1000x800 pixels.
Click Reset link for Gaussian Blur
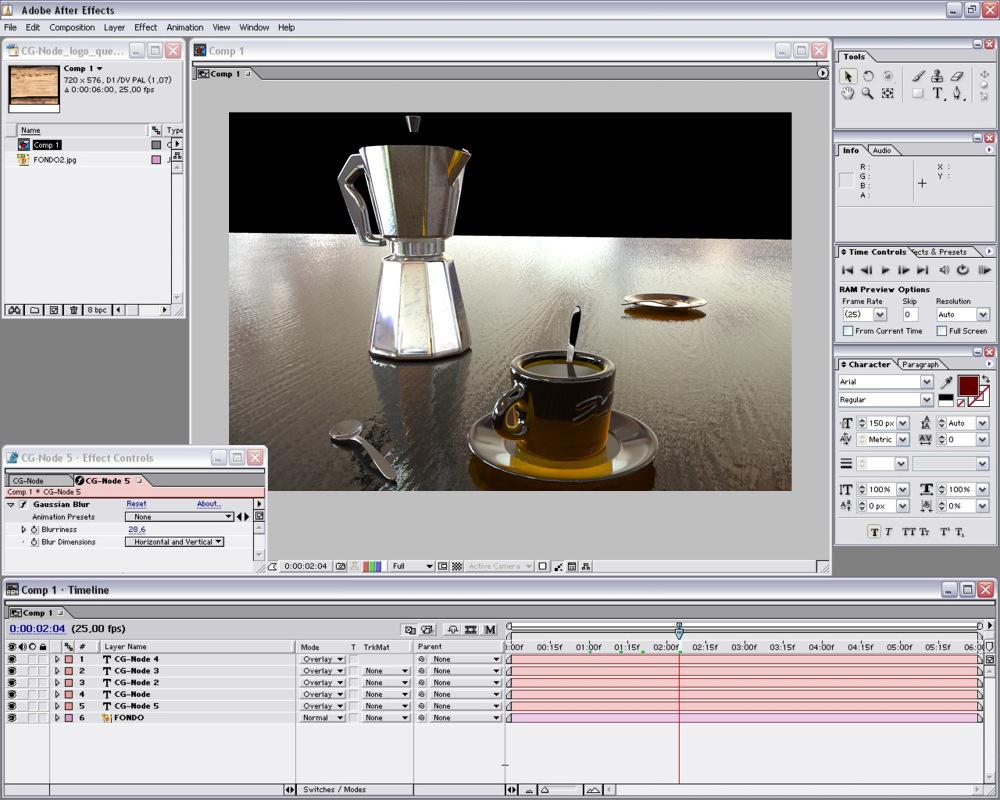click(136, 504)
